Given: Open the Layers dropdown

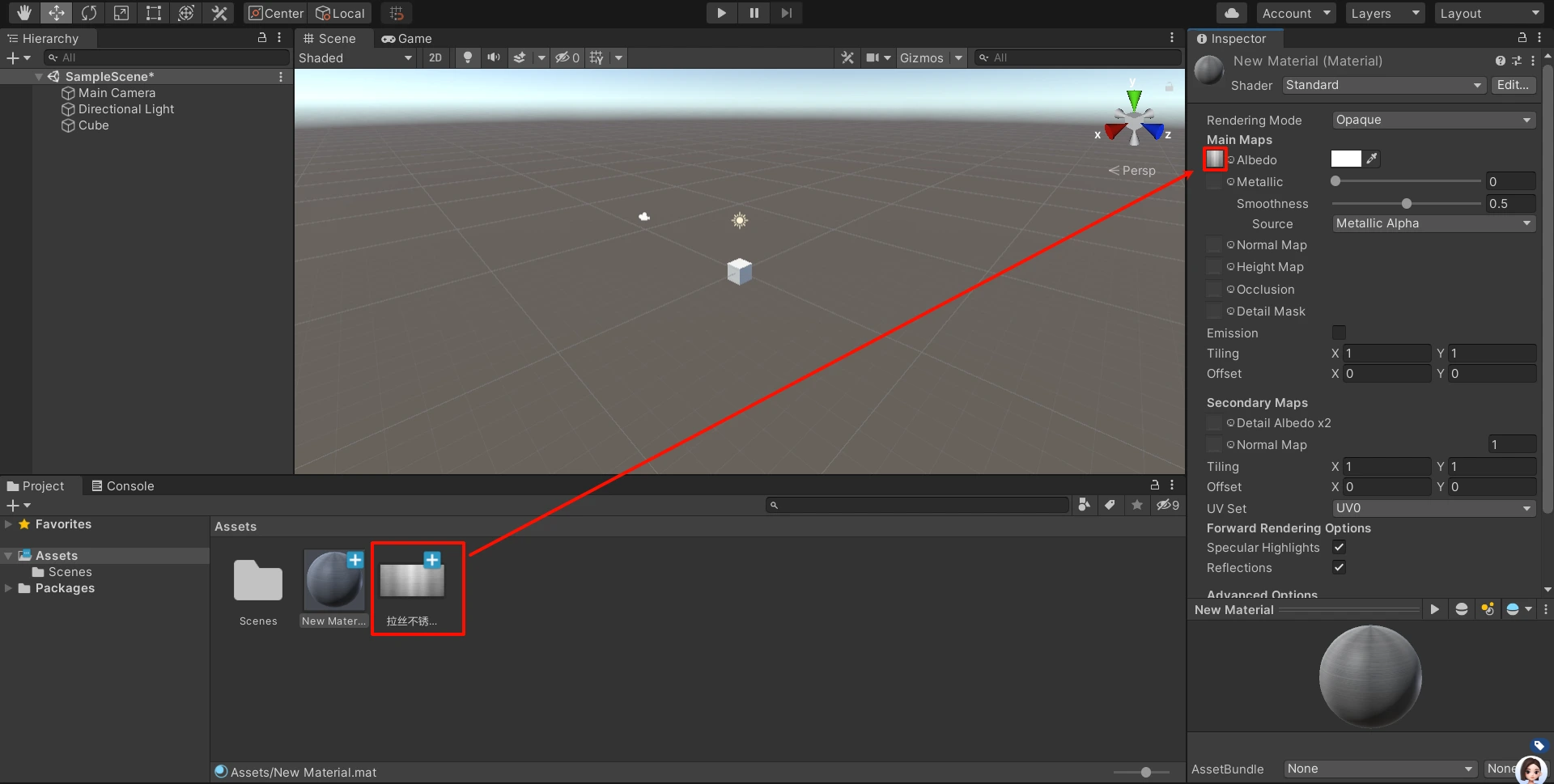Looking at the screenshot, I should point(1384,14).
